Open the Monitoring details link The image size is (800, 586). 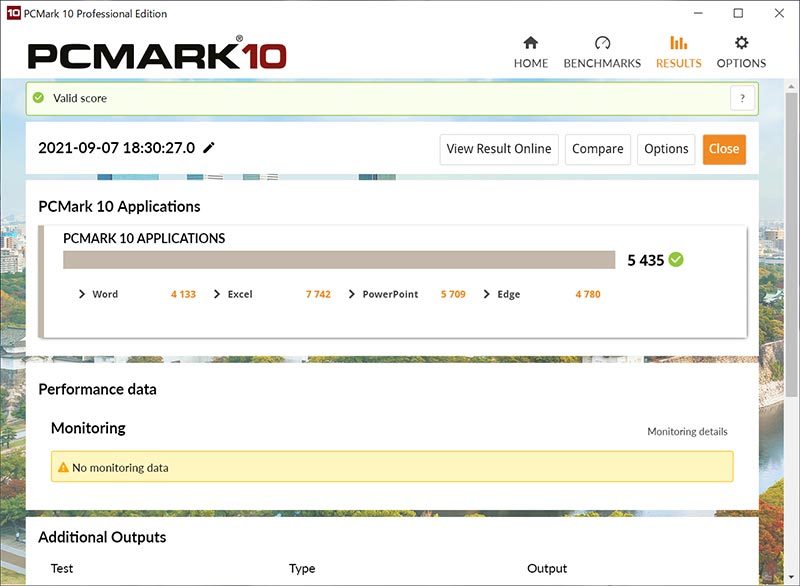coord(687,432)
